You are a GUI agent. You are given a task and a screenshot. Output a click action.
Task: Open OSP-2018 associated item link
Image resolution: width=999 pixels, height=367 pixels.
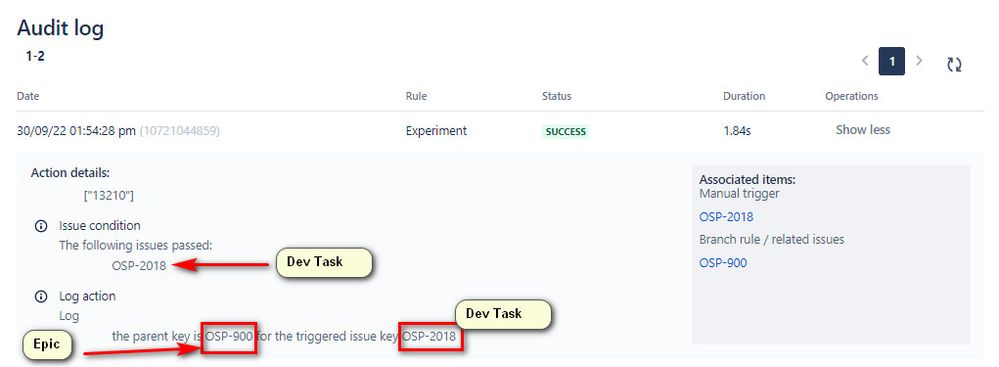pos(726,217)
